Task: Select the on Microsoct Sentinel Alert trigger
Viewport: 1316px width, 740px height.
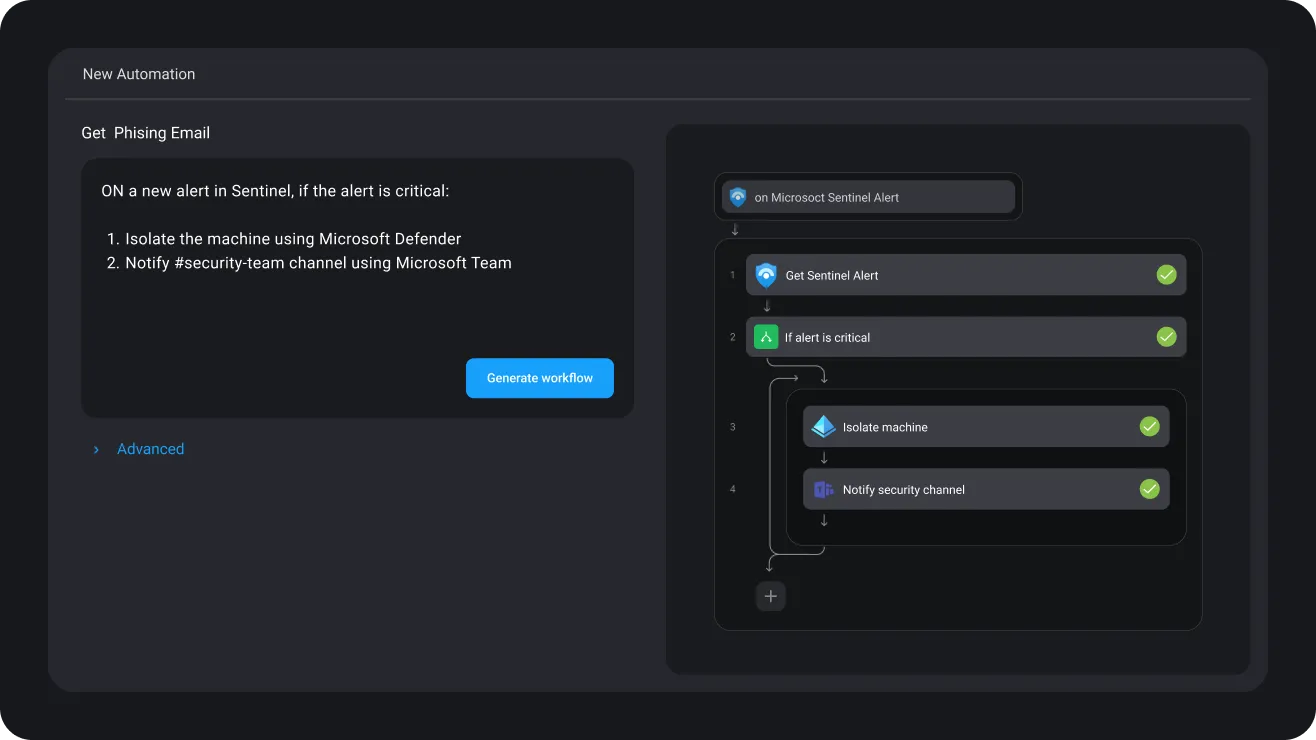Action: click(868, 197)
